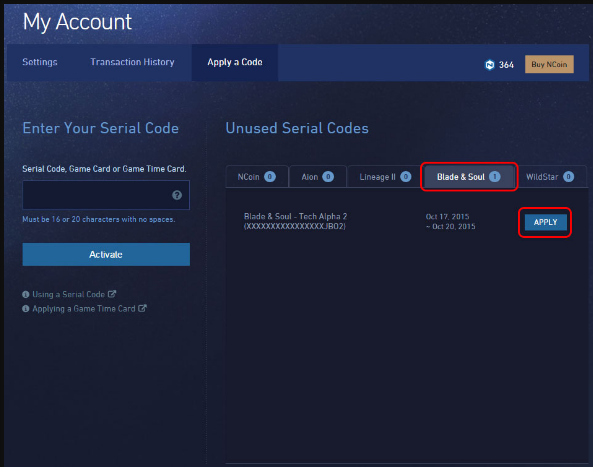Click the NCoin tab count badge
The image size is (593, 467).
270,177
